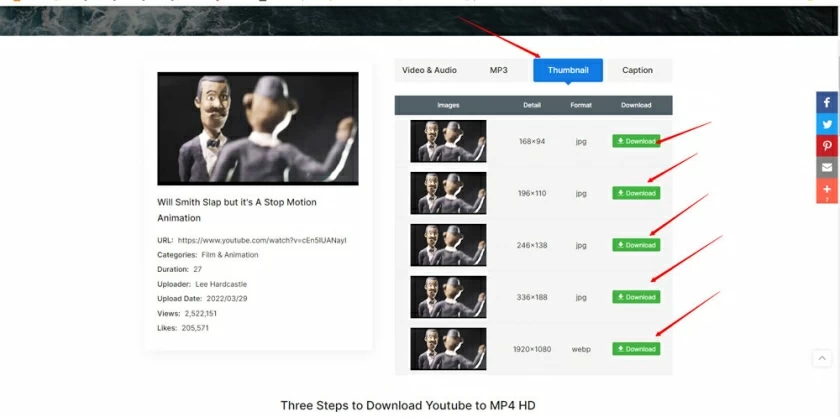This screenshot has height=417, width=840.
Task: Select the Thumbnail tab
Action: 568,70
